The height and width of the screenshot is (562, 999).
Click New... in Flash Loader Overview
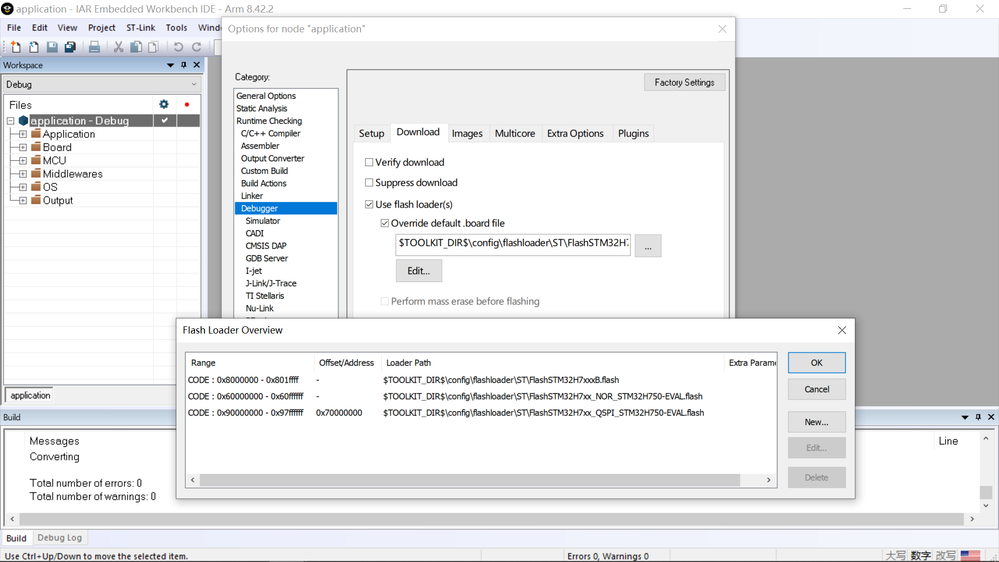(x=816, y=422)
